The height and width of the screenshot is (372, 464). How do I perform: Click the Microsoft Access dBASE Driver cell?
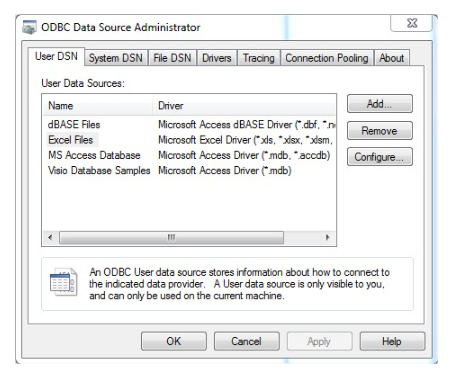[x=247, y=124]
